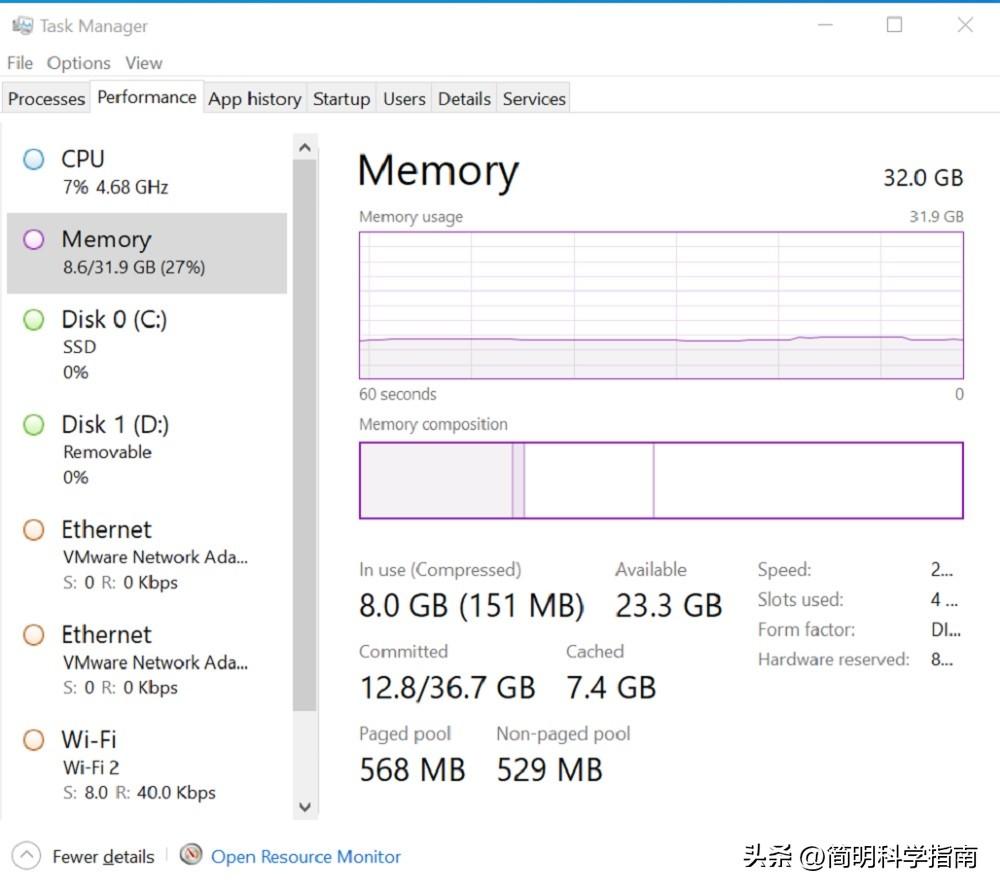Select the Wi-Fi 2 adapter entry text

coord(91,767)
